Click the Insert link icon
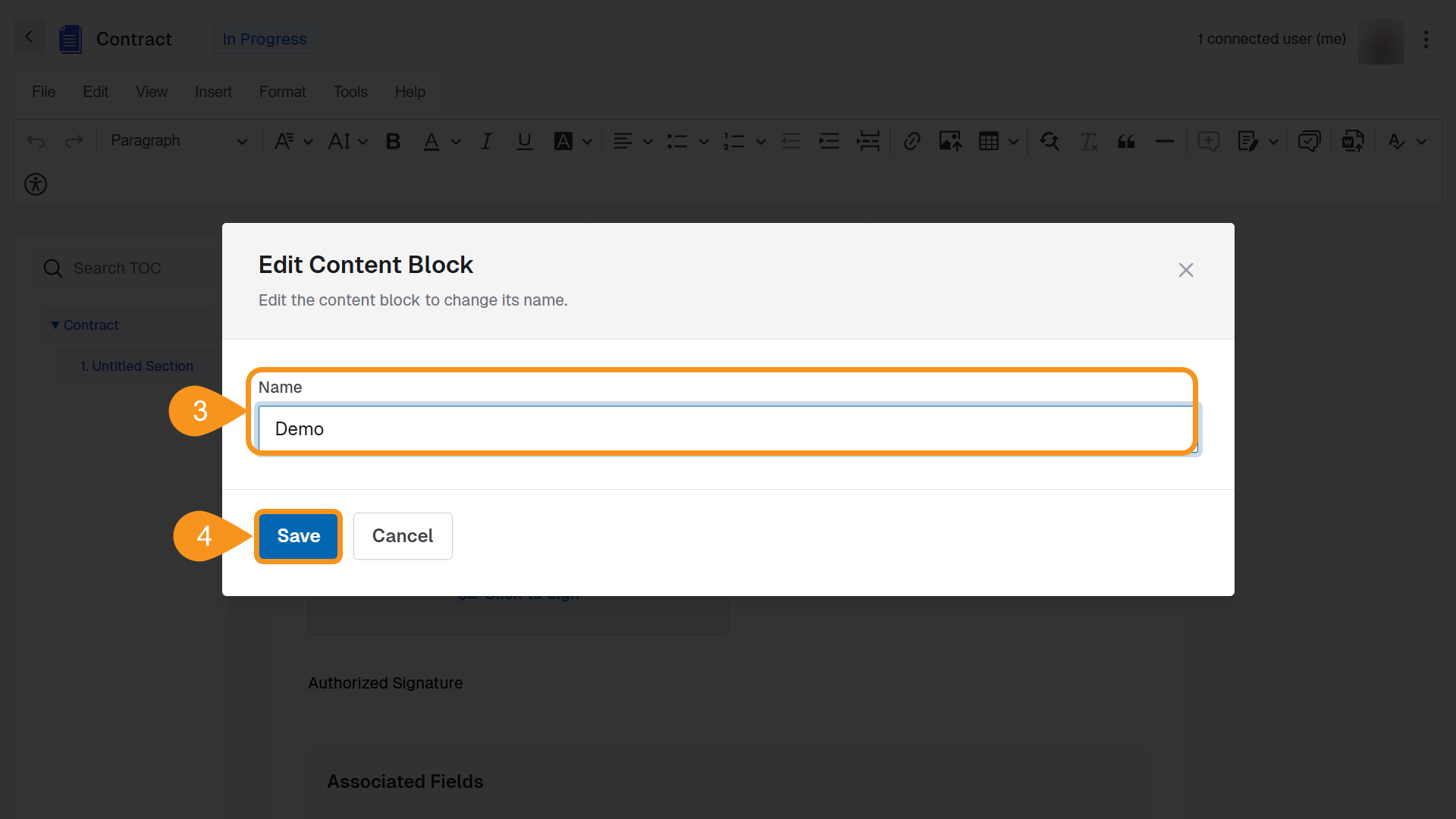The image size is (1456, 819). tap(912, 141)
